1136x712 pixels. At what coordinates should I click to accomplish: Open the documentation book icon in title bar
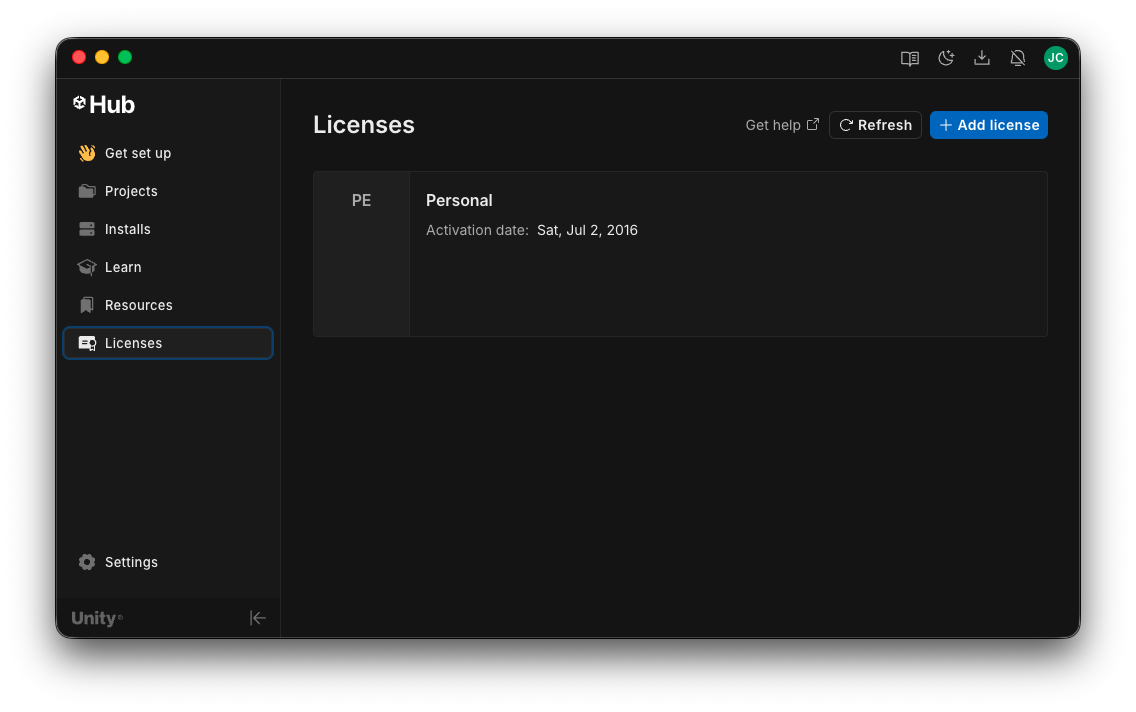coord(909,58)
